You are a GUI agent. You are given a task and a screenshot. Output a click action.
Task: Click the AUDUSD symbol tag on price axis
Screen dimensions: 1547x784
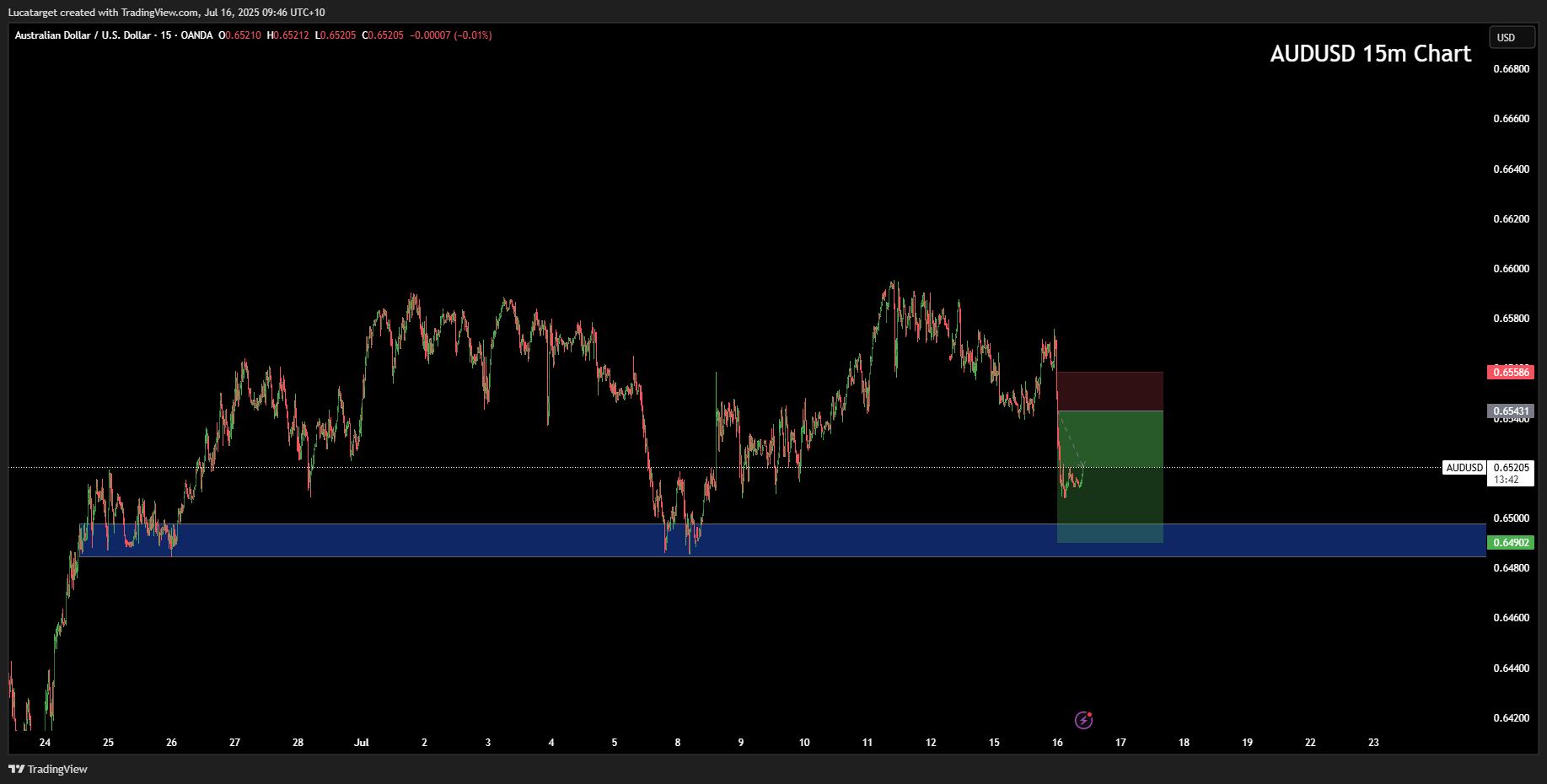click(x=1464, y=468)
